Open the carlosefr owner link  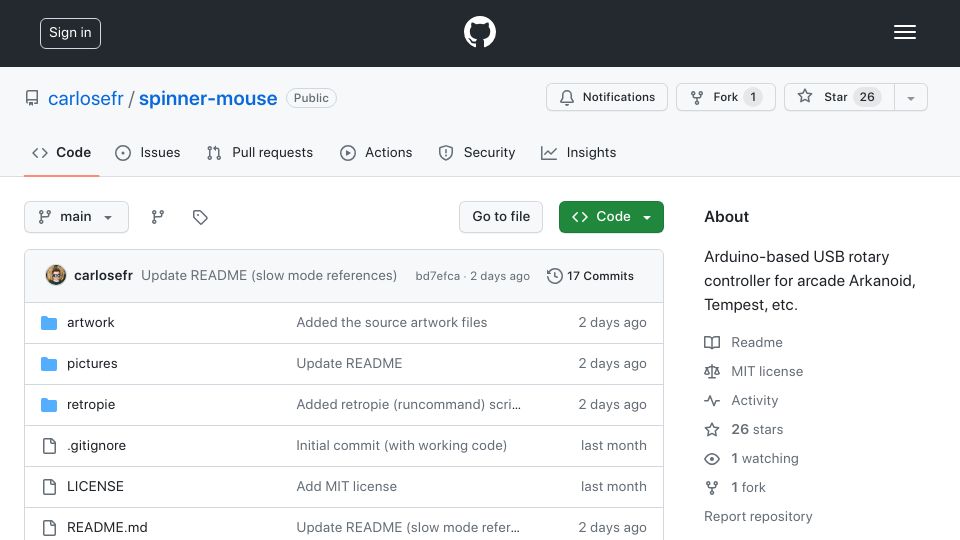[86, 98]
